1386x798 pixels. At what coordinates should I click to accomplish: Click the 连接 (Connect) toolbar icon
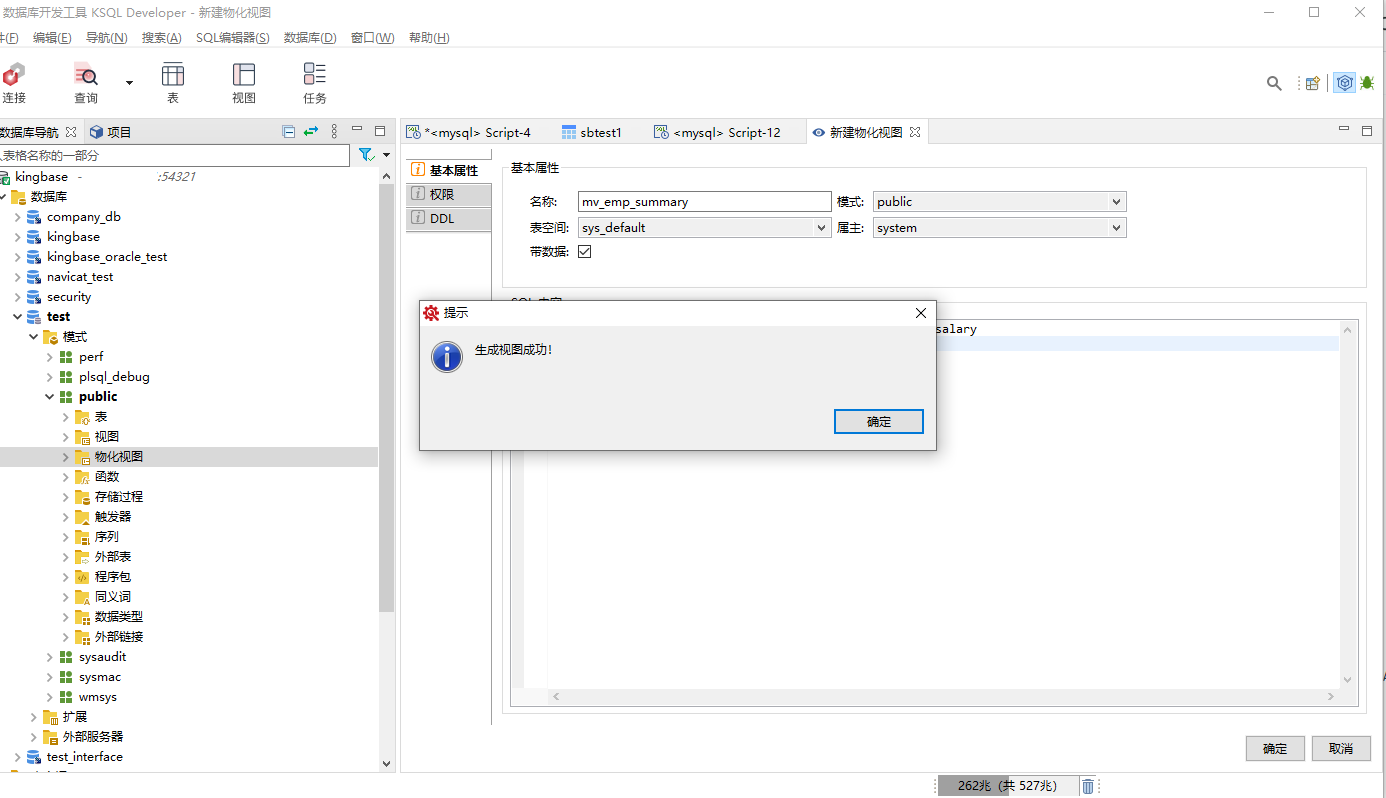point(14,82)
